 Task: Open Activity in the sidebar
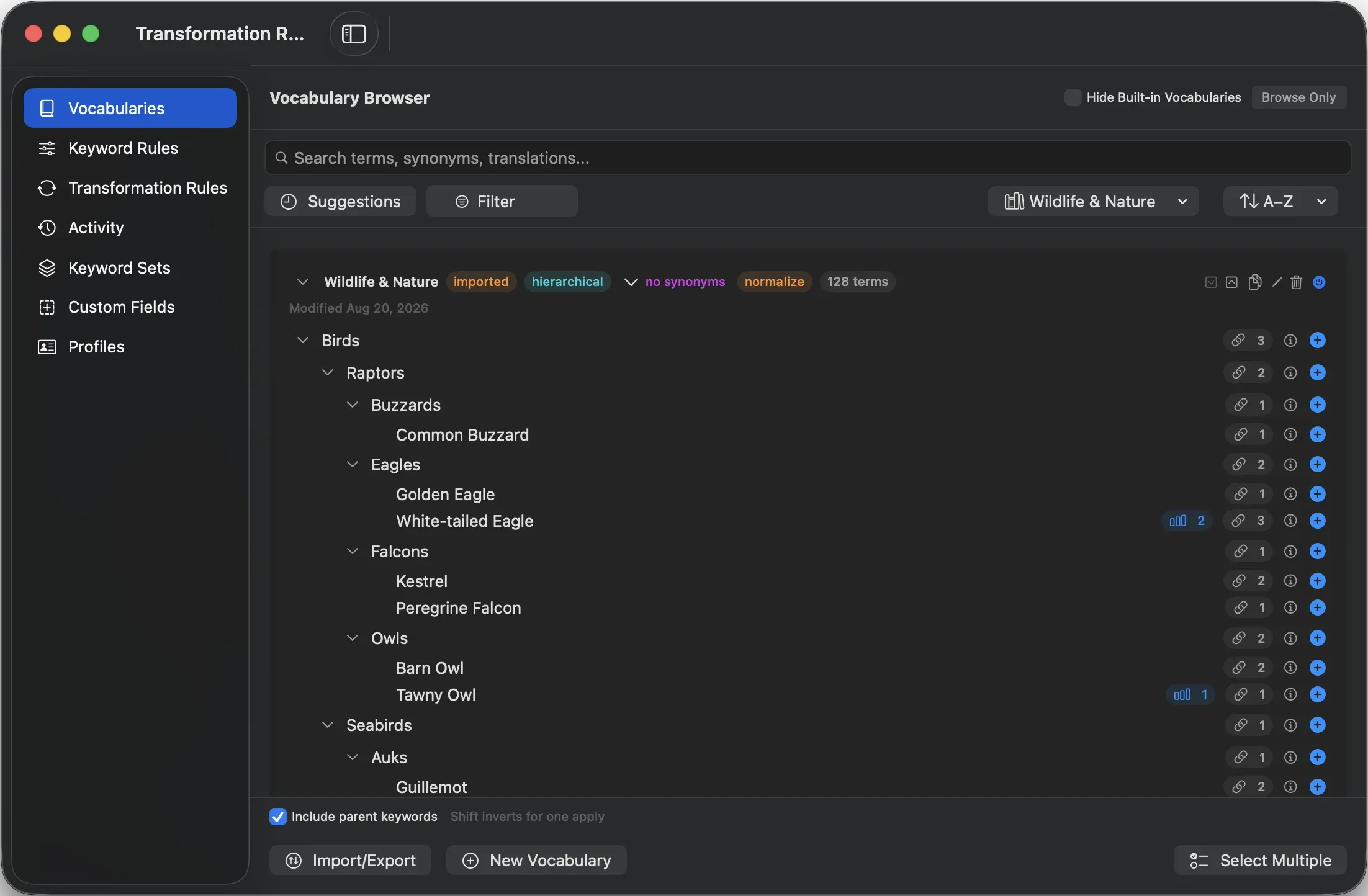click(x=130, y=227)
